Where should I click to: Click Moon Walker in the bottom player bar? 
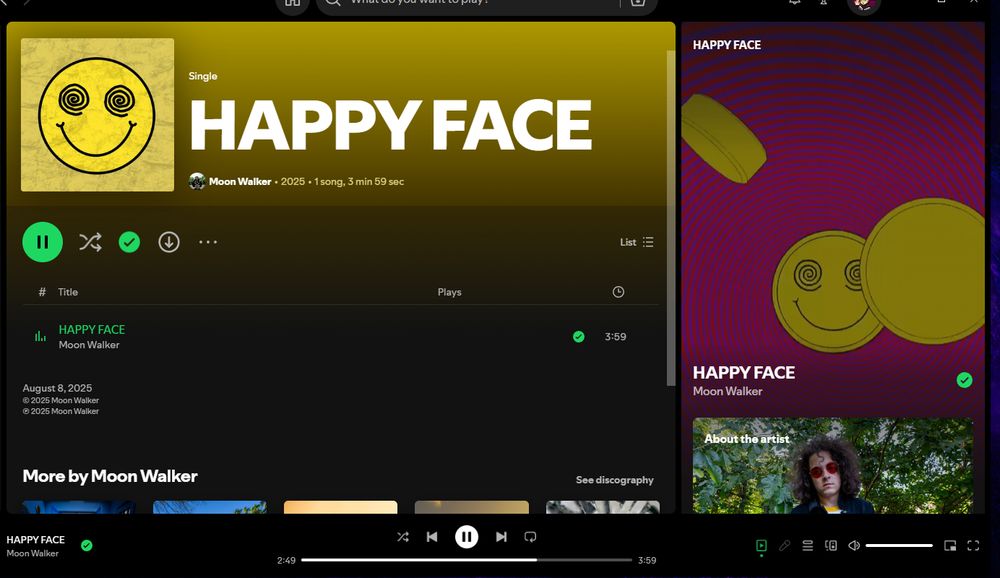(x=33, y=553)
